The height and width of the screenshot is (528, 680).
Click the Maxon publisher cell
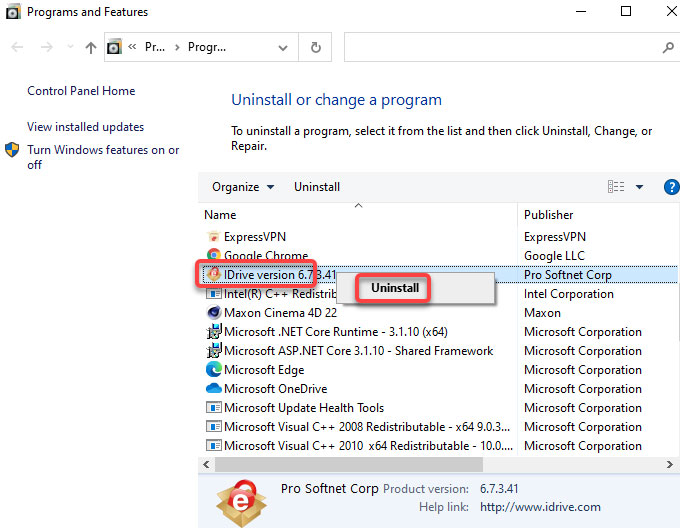point(542,313)
